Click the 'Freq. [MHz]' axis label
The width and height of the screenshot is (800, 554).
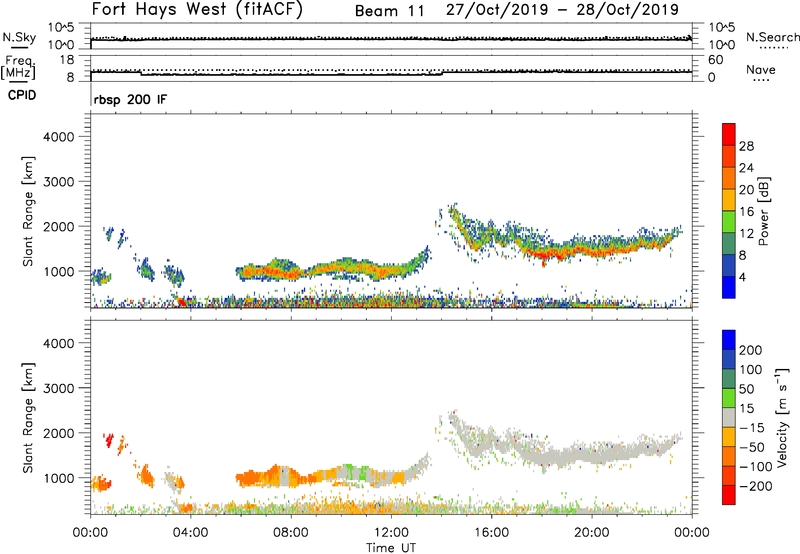coord(18,67)
